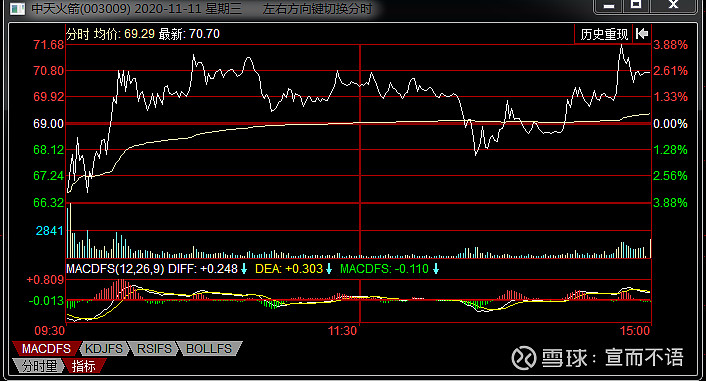Click the 70.80 price axis label
This screenshot has height=381, width=706.
(x=49, y=71)
